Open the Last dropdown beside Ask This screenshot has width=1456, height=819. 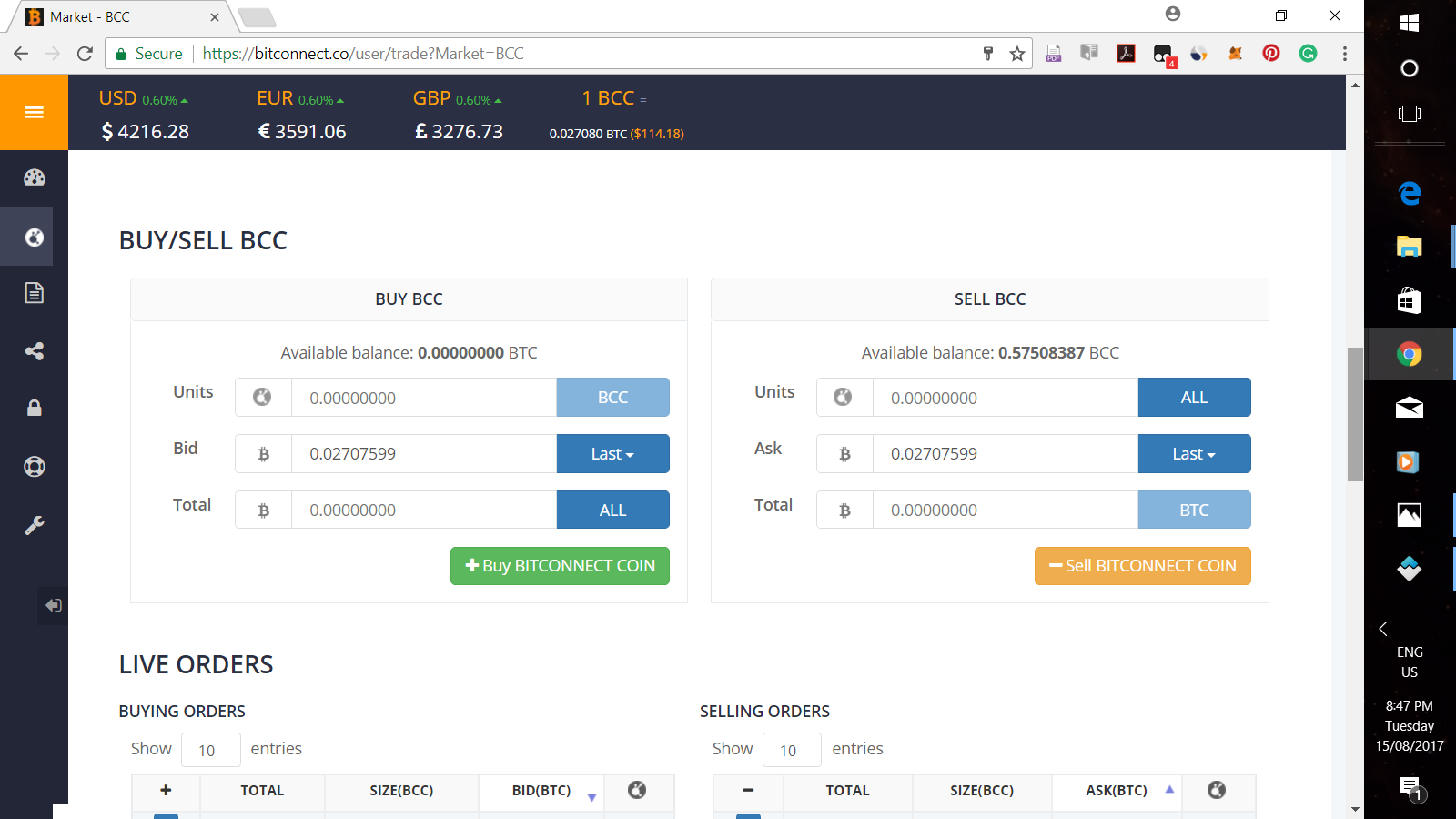click(x=1194, y=453)
